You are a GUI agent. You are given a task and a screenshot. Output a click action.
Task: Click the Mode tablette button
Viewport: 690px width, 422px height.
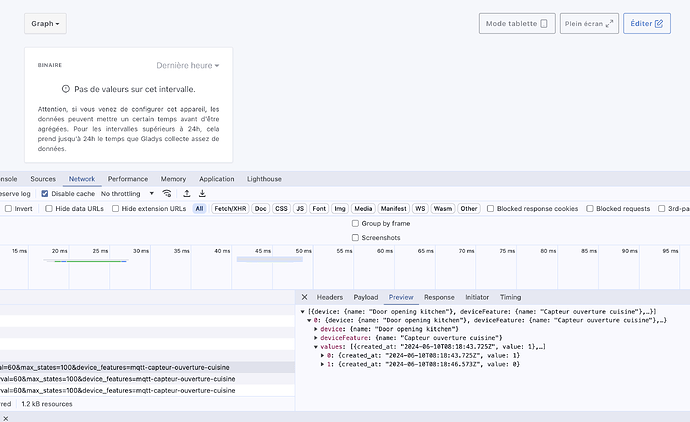[x=517, y=24]
